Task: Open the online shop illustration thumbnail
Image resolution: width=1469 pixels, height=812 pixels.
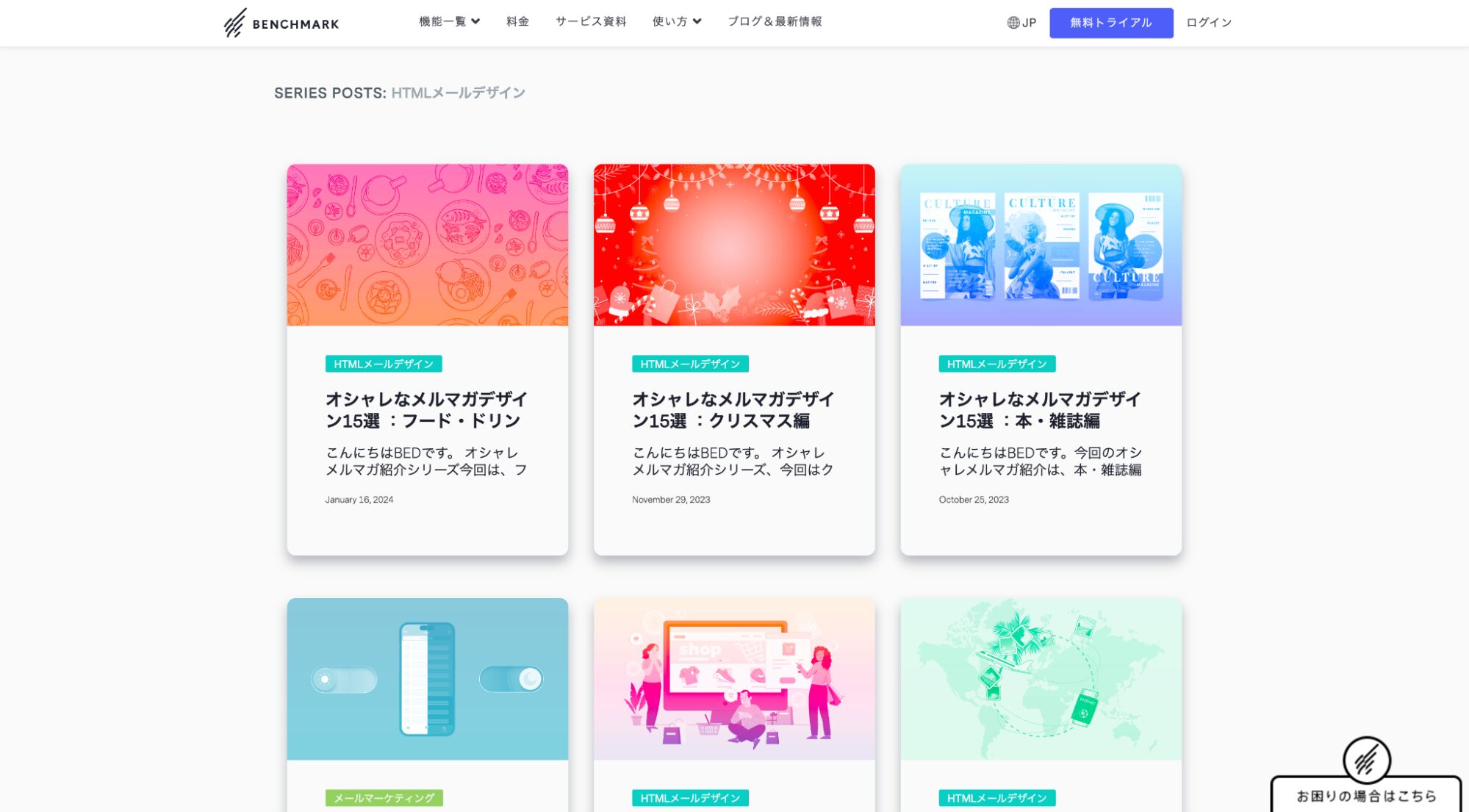Action: tap(733, 678)
